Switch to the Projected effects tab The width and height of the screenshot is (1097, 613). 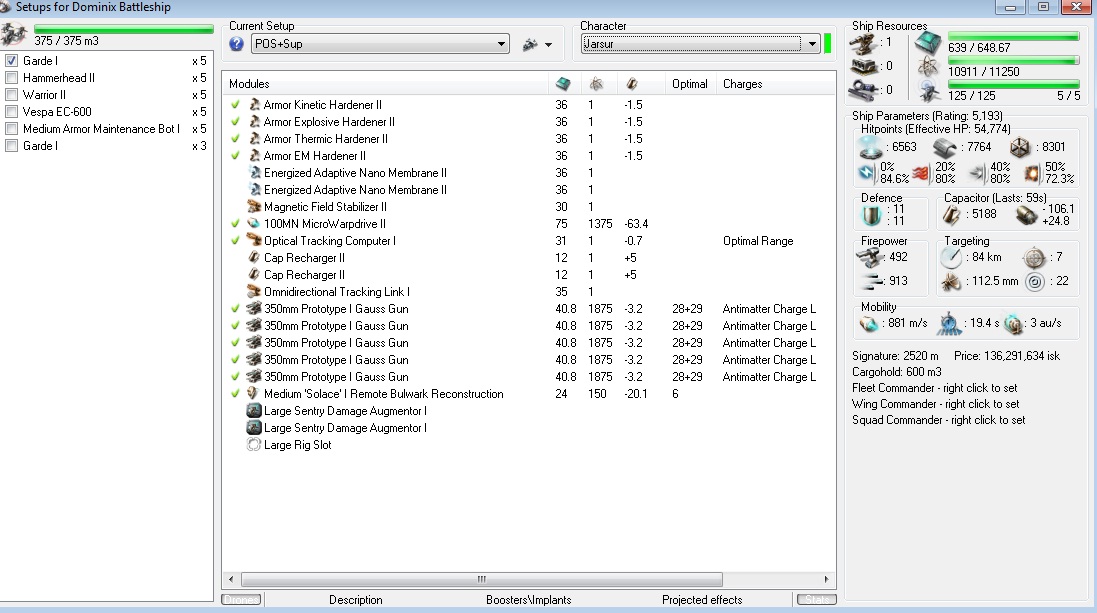coord(702,600)
